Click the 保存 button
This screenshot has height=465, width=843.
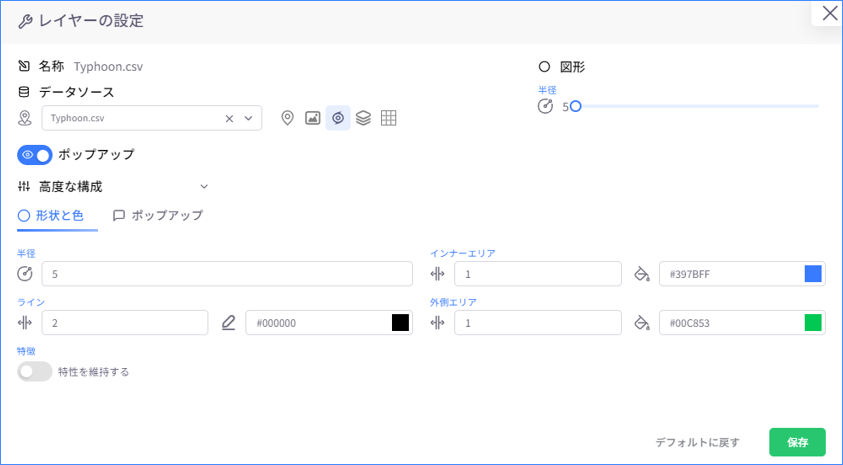click(797, 442)
